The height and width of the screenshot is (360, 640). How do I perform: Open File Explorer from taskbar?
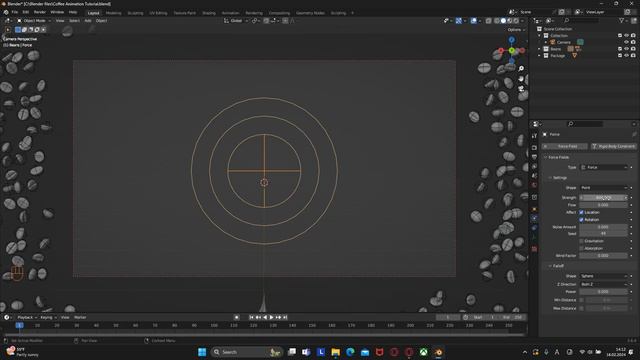coord(336,352)
